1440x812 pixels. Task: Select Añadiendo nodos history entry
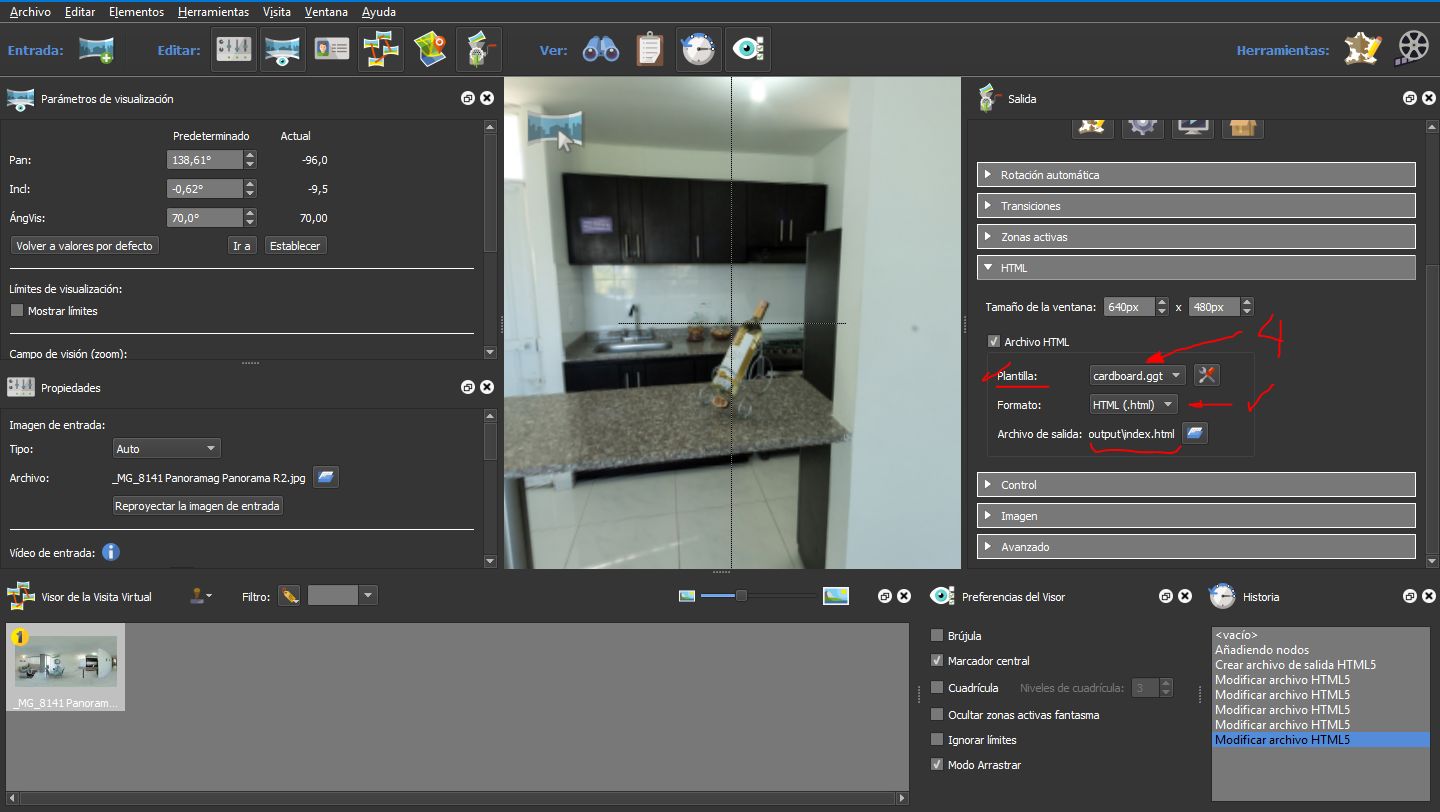click(1261, 650)
